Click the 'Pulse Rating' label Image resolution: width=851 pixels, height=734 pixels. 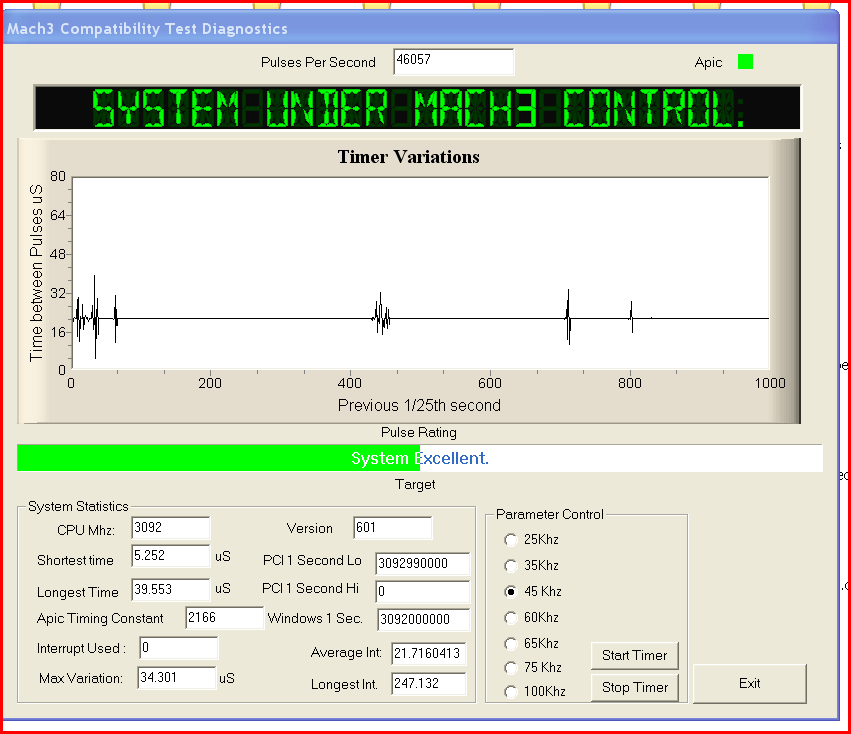(x=418, y=433)
